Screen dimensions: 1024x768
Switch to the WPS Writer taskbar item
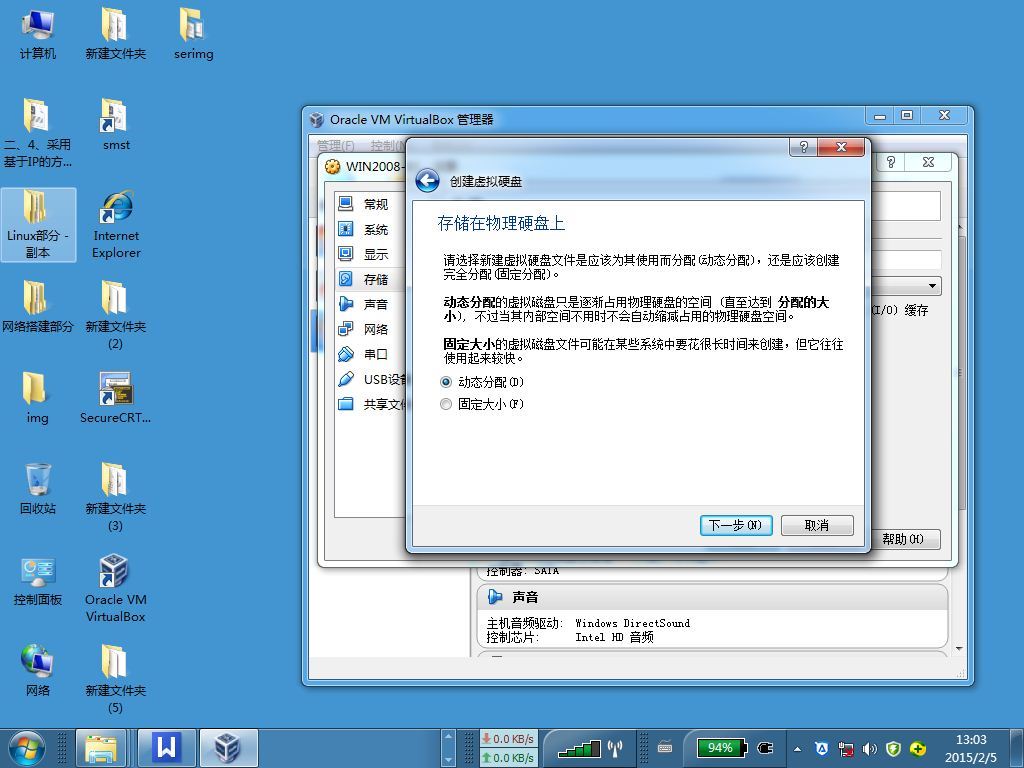(167, 748)
